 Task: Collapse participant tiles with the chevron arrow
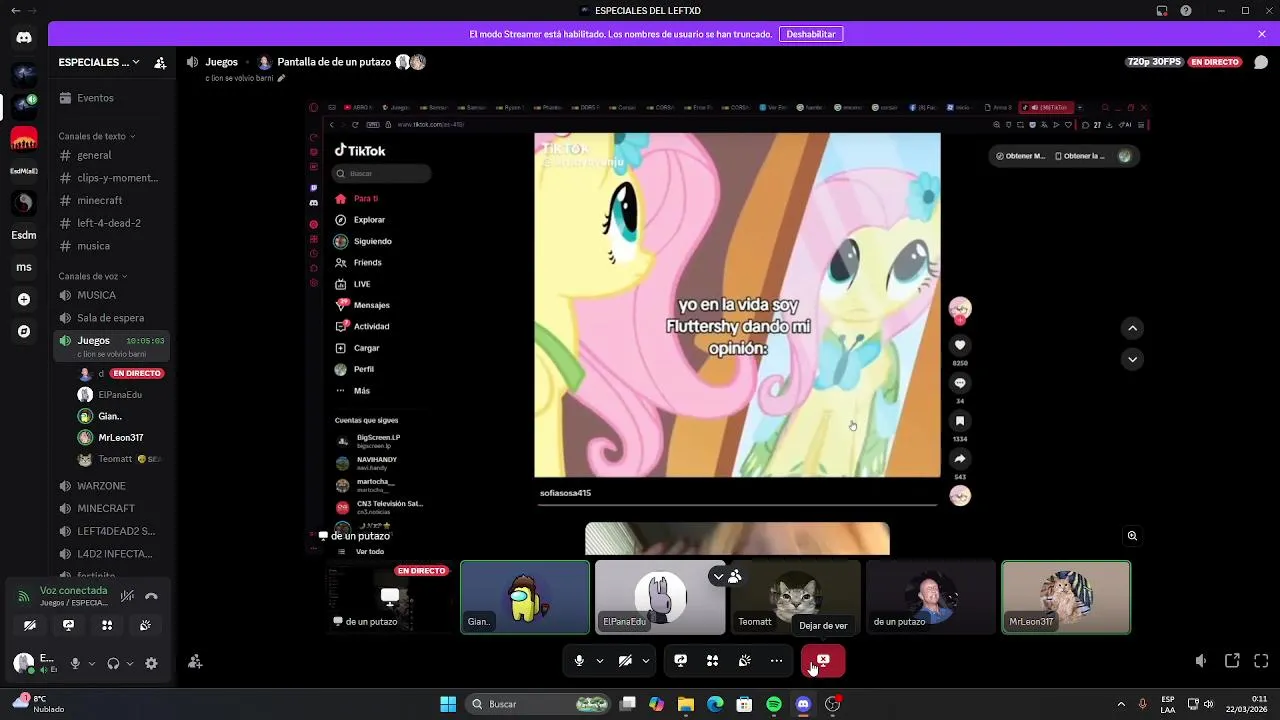pyautogui.click(x=718, y=576)
